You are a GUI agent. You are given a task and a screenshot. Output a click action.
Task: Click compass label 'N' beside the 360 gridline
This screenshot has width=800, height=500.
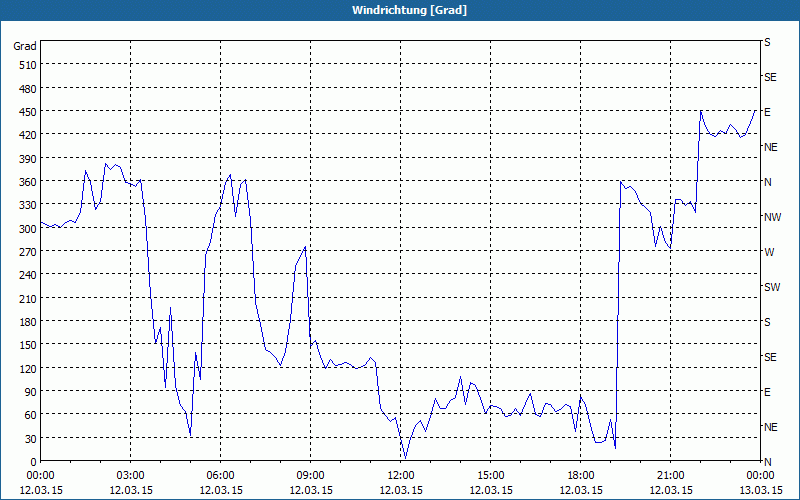tap(768, 182)
